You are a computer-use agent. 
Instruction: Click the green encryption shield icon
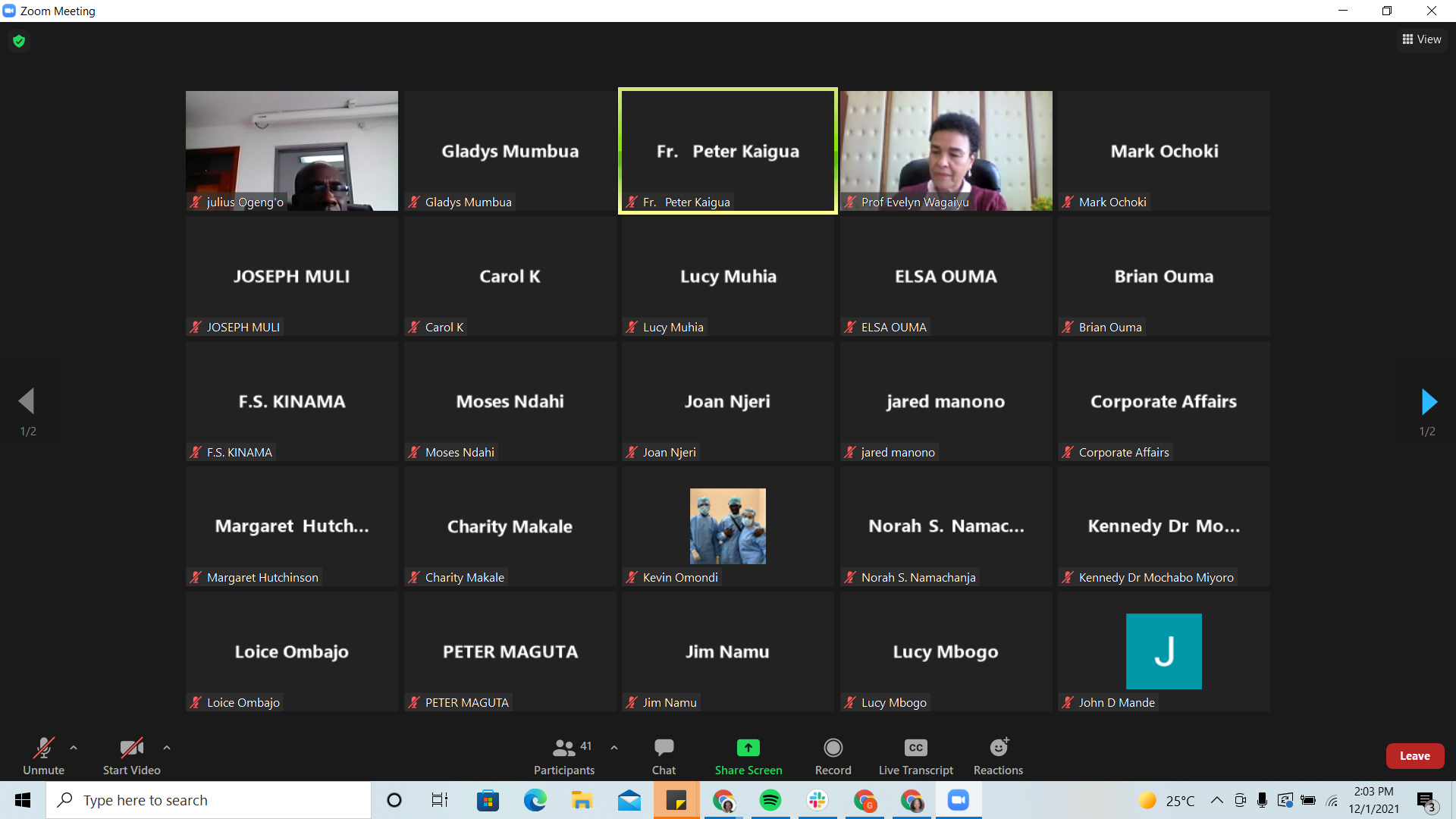click(x=19, y=41)
